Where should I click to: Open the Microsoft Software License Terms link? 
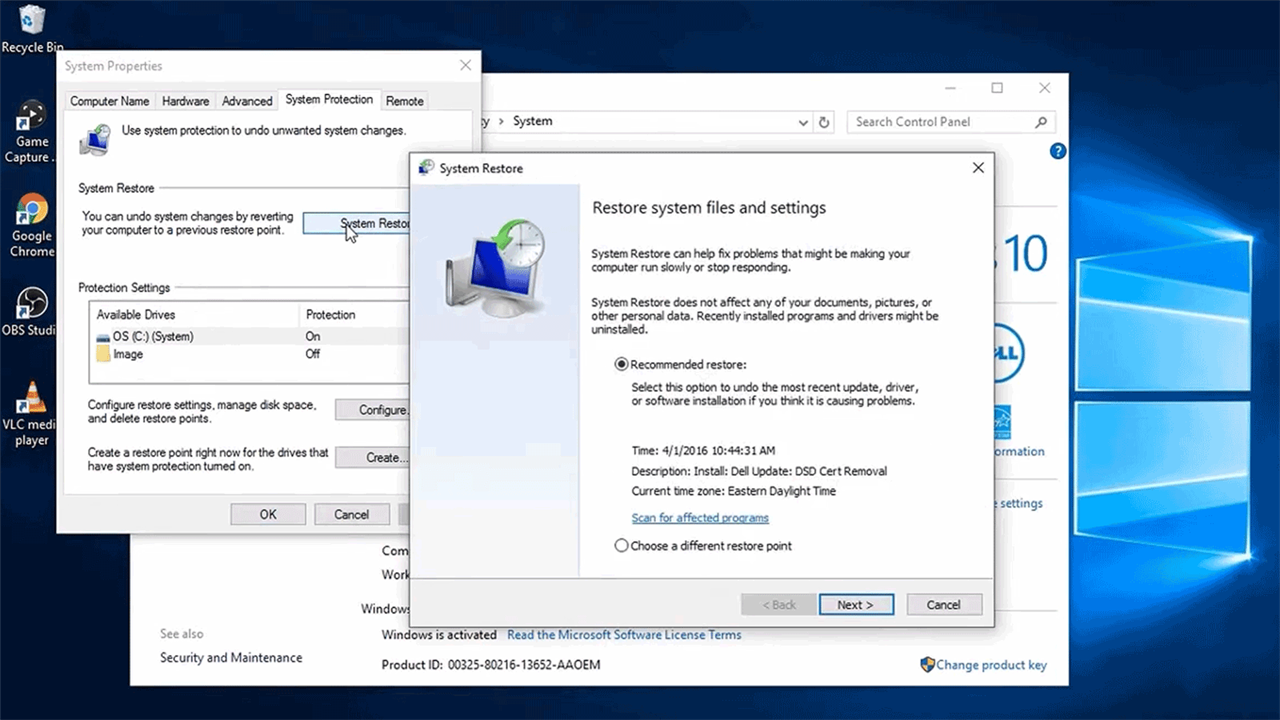click(624, 635)
